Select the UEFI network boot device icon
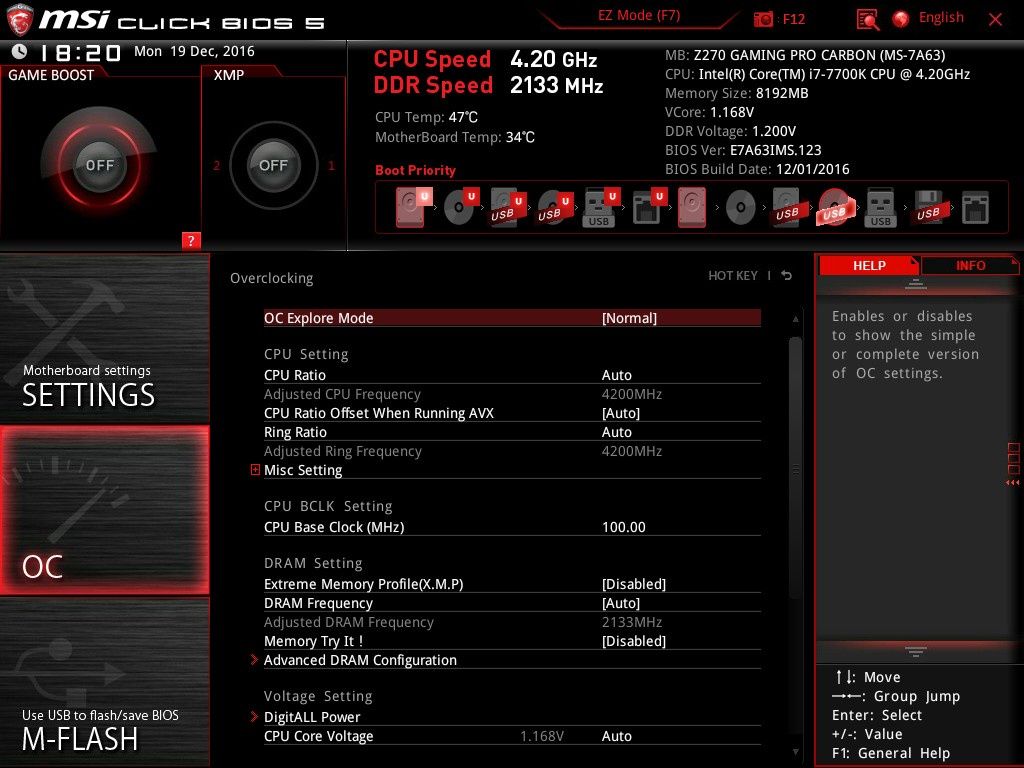Viewport: 1024px width, 768px height. 648,207
